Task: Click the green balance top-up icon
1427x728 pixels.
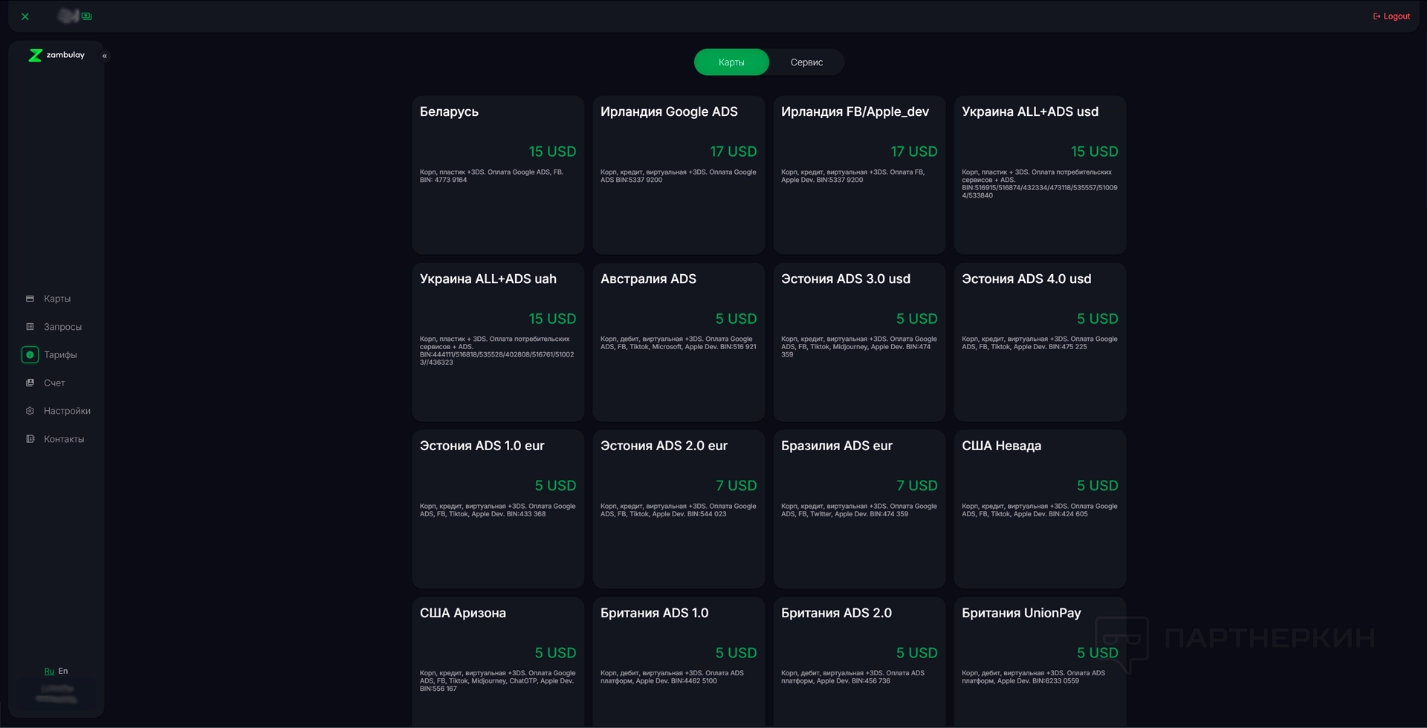Action: coord(87,16)
